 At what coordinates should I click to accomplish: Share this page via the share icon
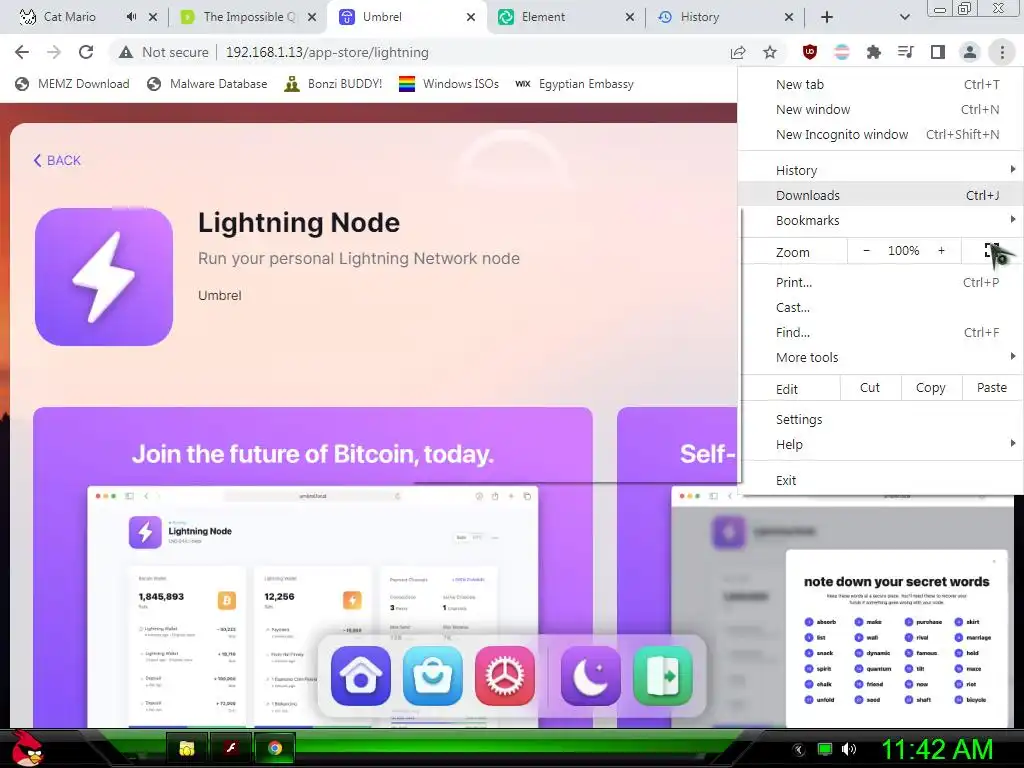tap(738, 52)
